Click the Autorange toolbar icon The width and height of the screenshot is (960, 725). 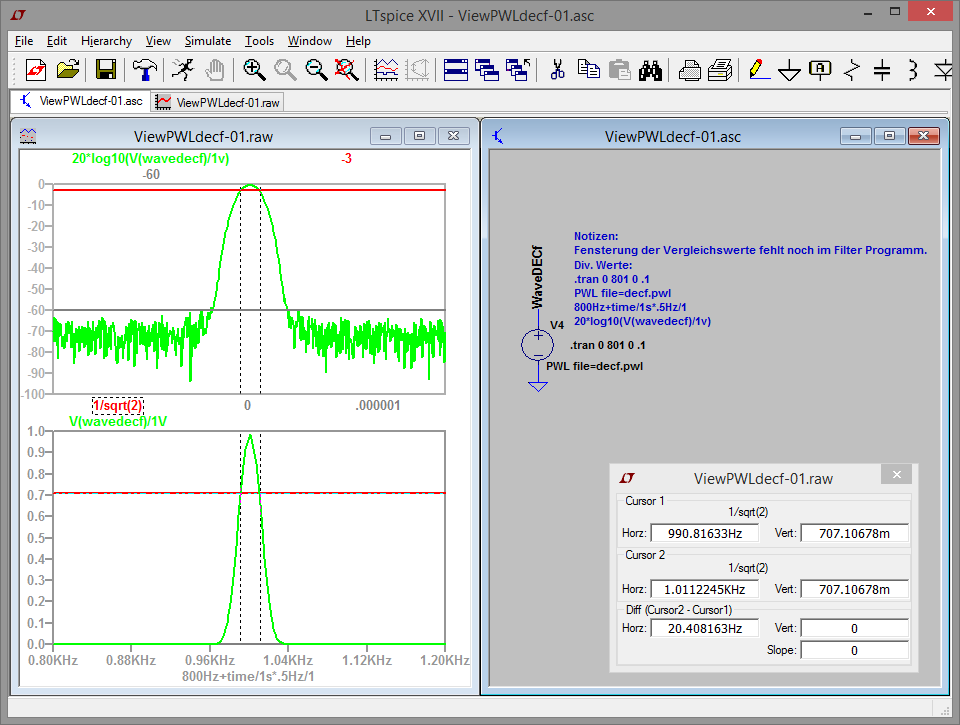[x=418, y=70]
